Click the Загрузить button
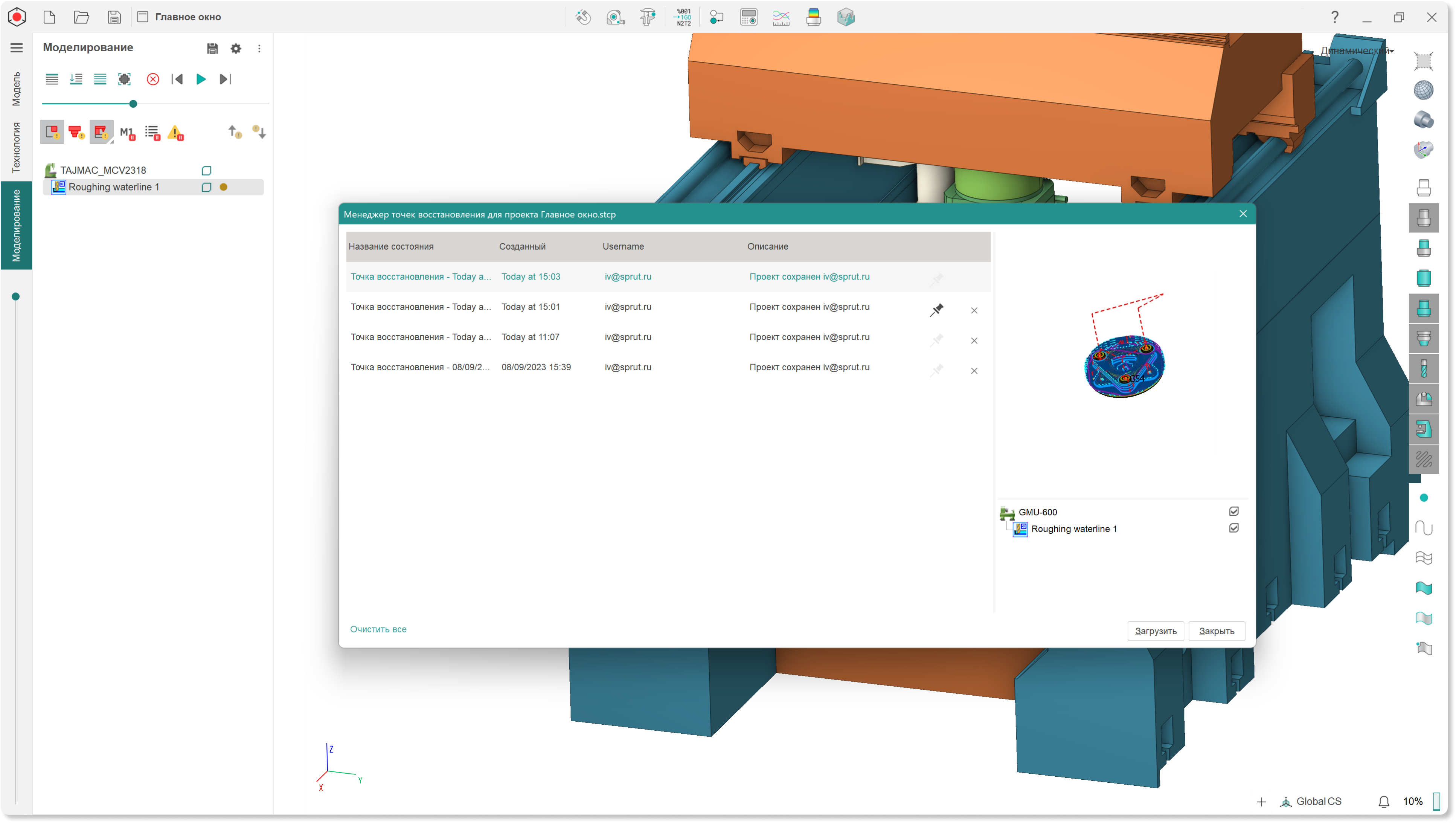Screen dimensions: 1456x823 tap(1155, 631)
